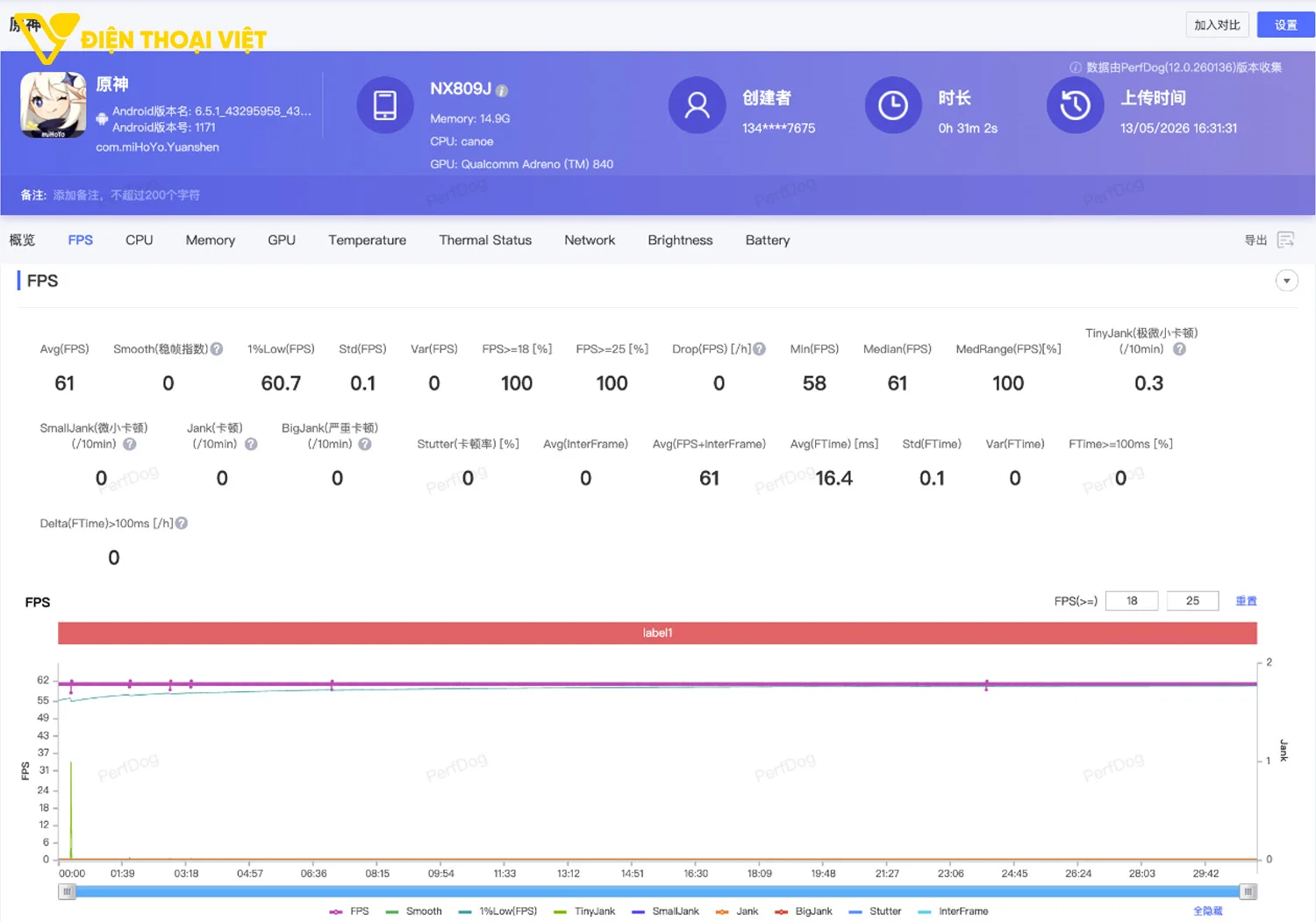This screenshot has width=1316, height=922.
Task: Click the GPU text Qualcomm Adreno 840
Action: [x=522, y=164]
